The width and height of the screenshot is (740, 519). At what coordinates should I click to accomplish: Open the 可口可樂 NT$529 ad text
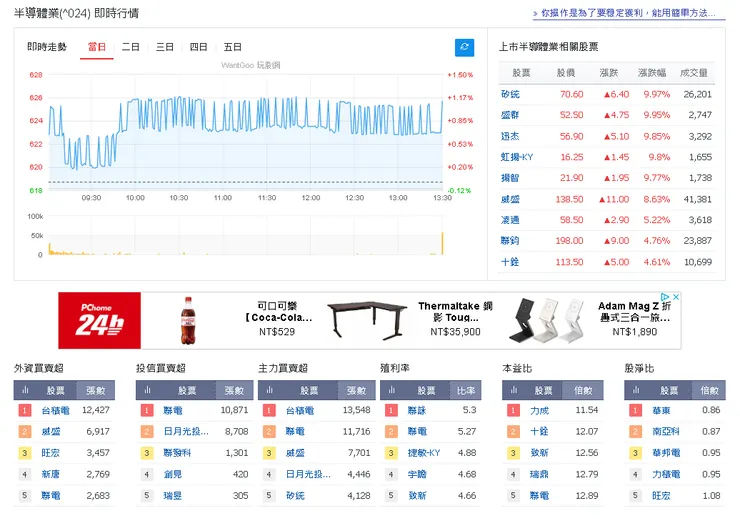[277, 319]
